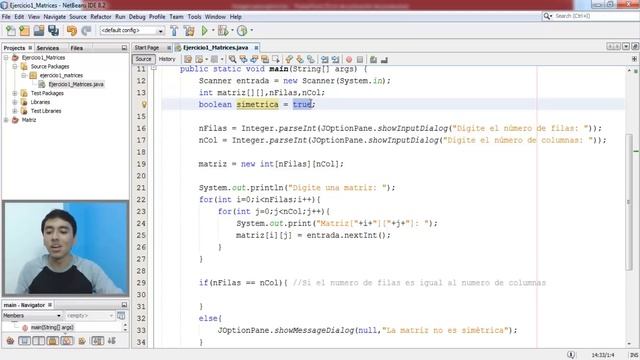Expand the Matriz project node
640x360 pixels.
tap(6, 120)
